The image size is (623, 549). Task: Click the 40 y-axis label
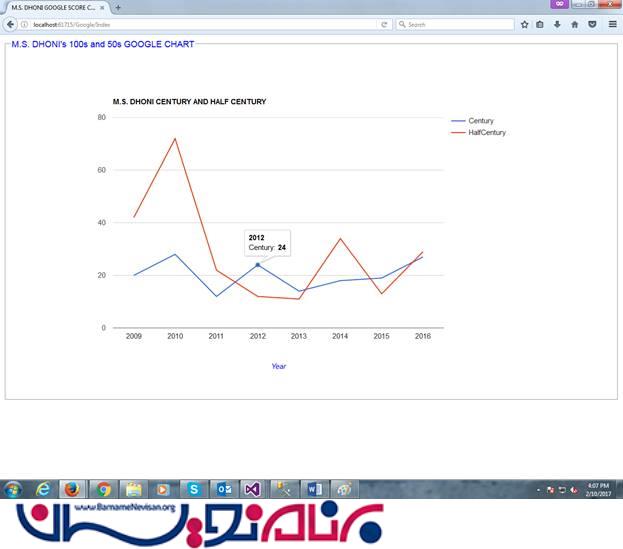pos(102,222)
